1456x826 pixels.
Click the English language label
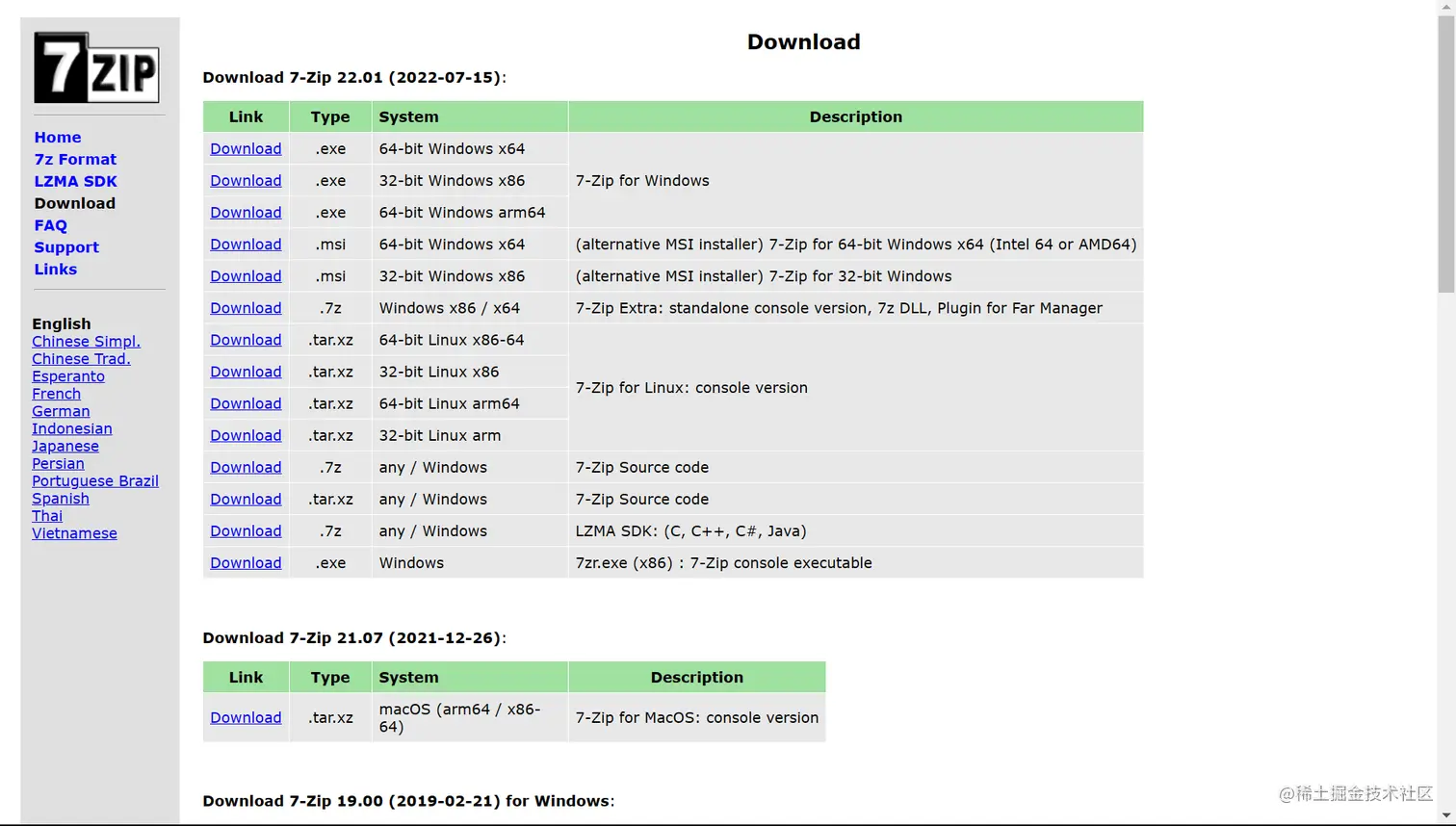(x=62, y=324)
